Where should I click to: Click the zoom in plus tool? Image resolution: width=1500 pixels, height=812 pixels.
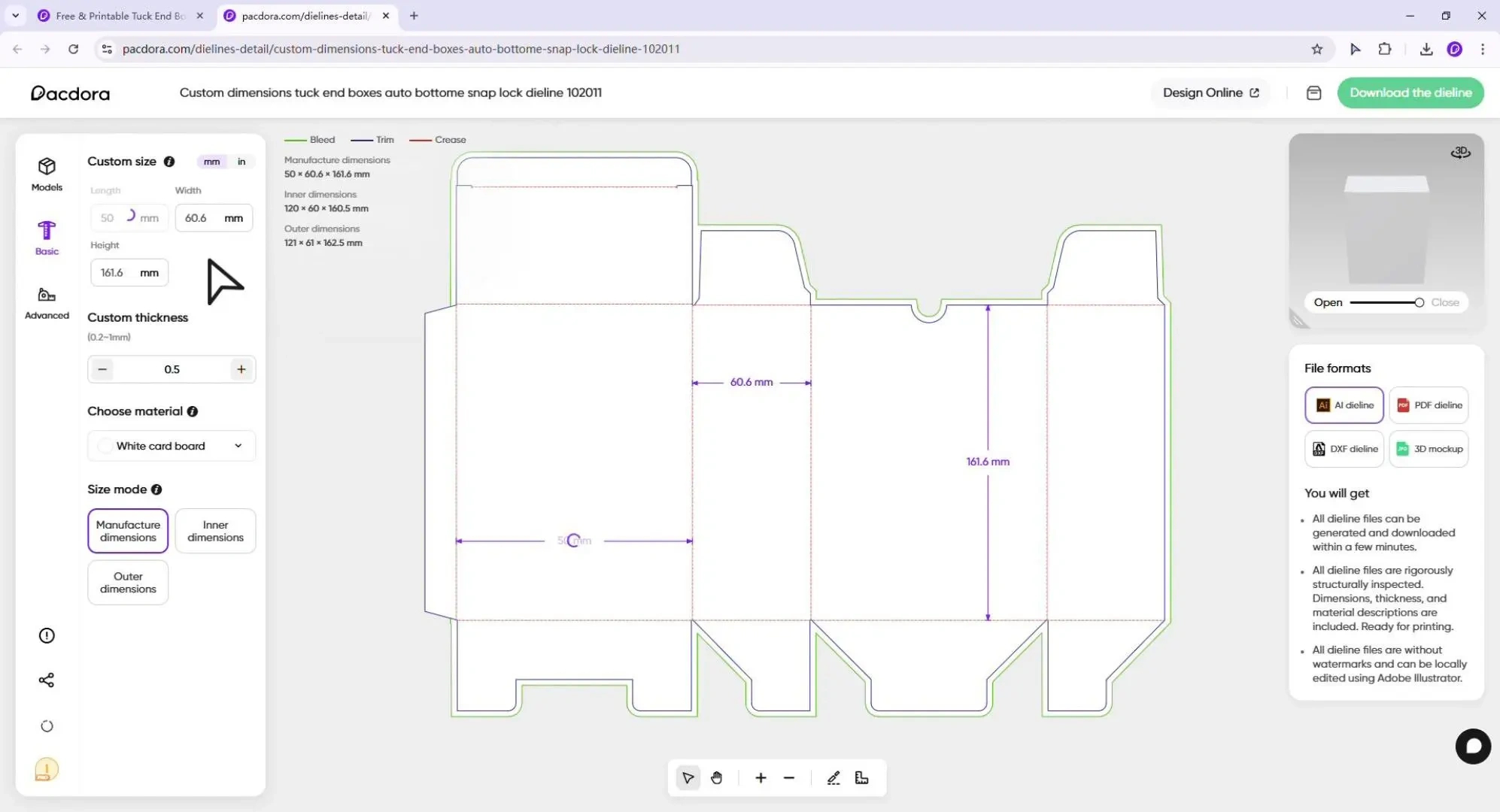tap(761, 778)
